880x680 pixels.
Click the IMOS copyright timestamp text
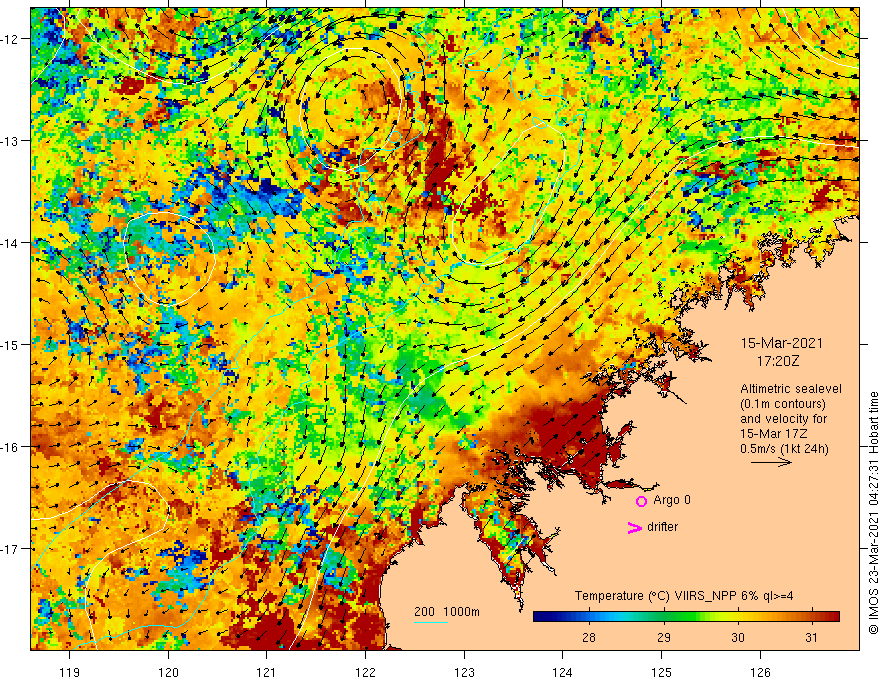coord(873,513)
